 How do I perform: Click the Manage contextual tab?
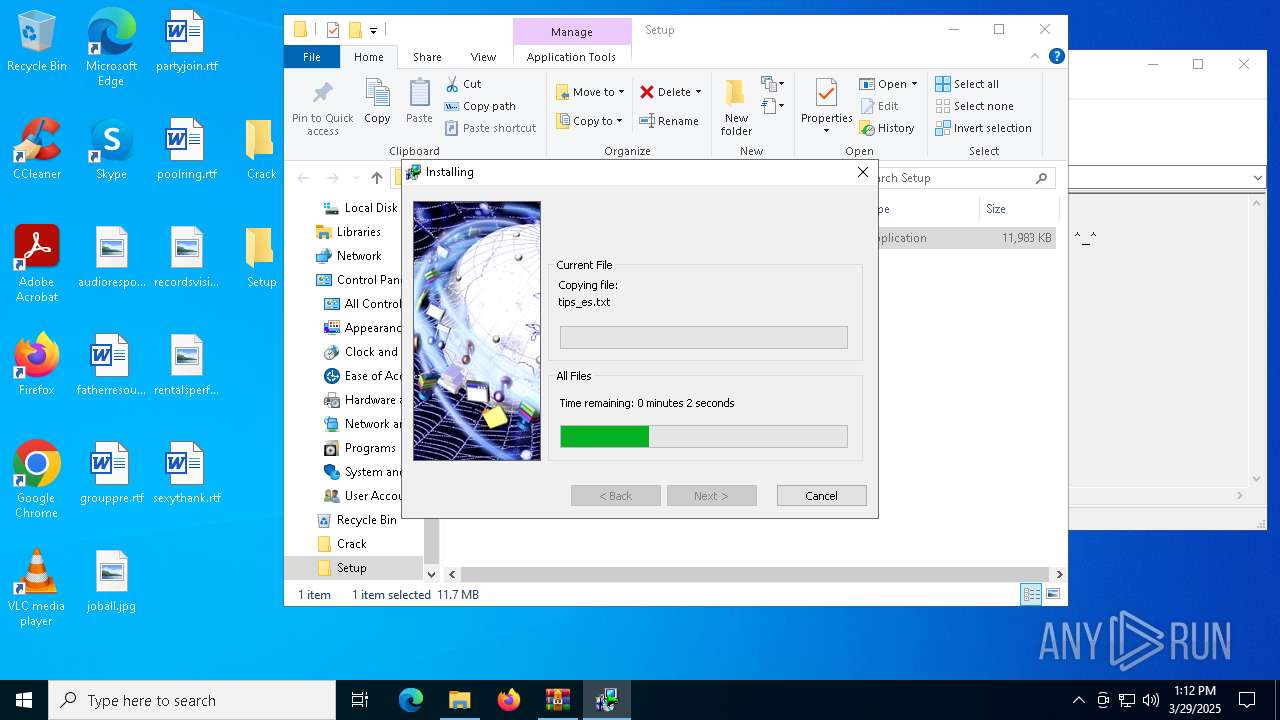572,32
